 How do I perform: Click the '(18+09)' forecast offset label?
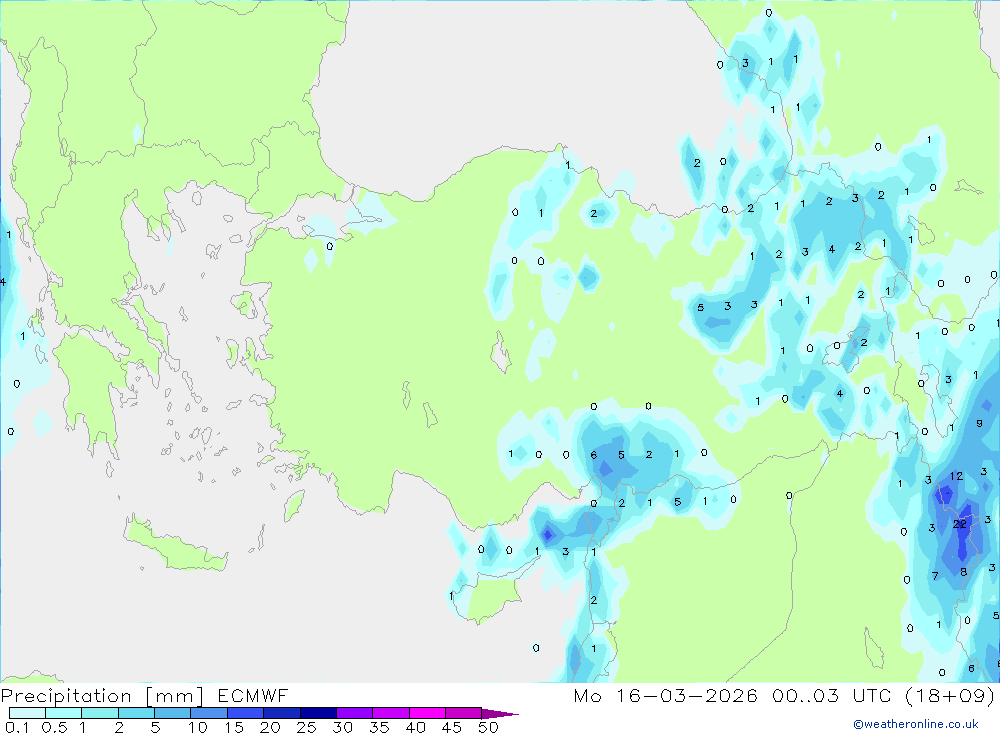coord(950,695)
